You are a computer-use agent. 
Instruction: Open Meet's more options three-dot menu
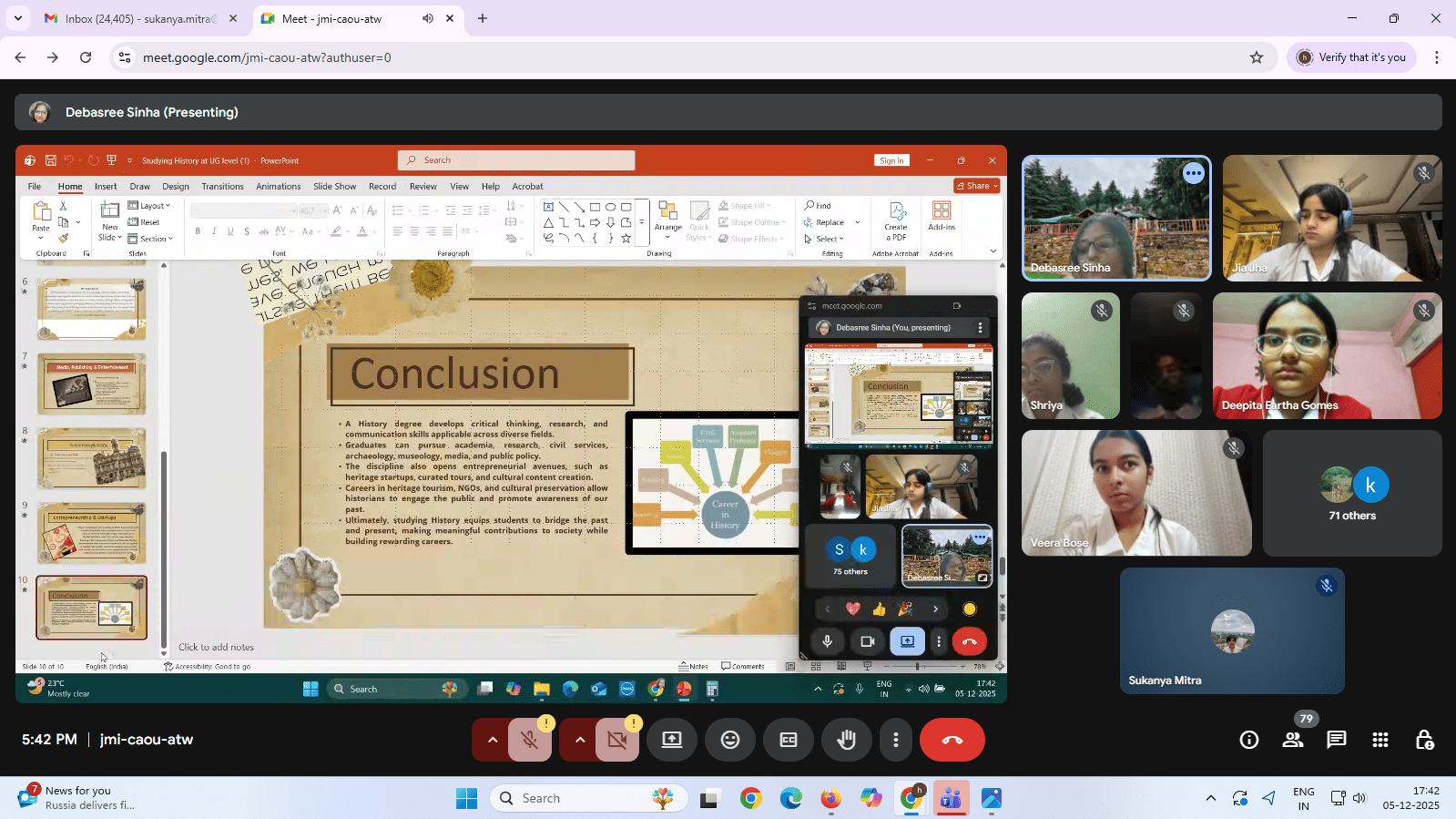click(896, 740)
